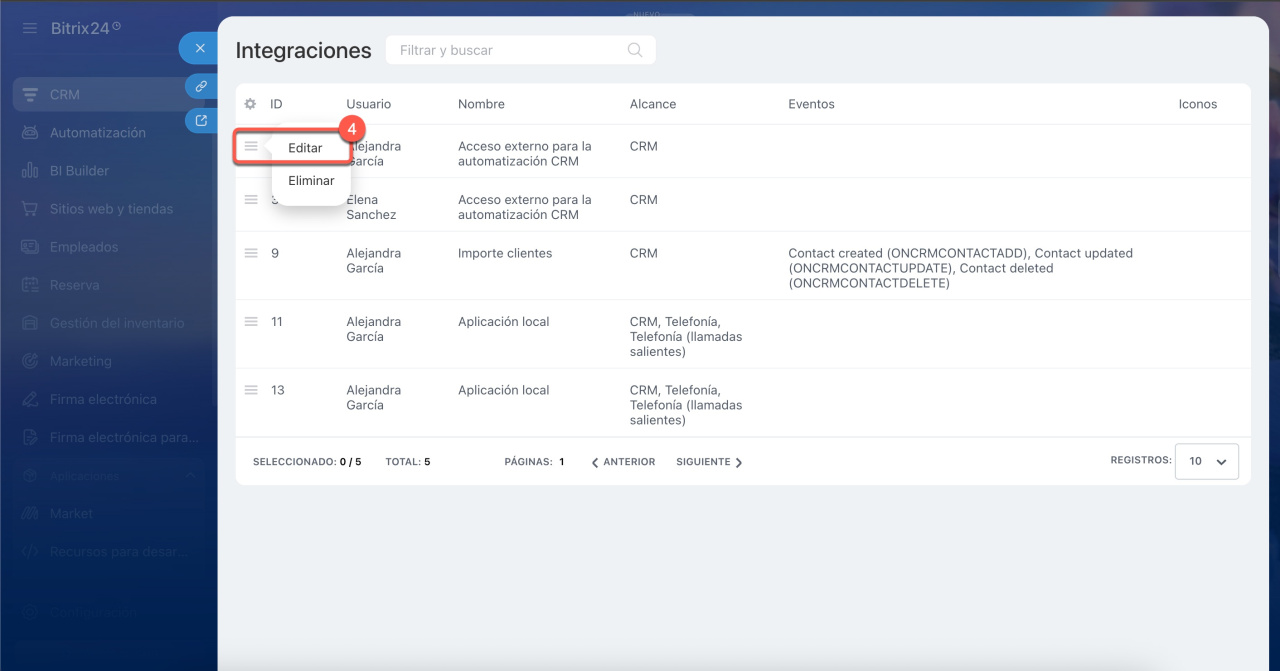Screen dimensions: 1280x671
Task: Open the Registros count dropdown
Action: tap(1207, 462)
